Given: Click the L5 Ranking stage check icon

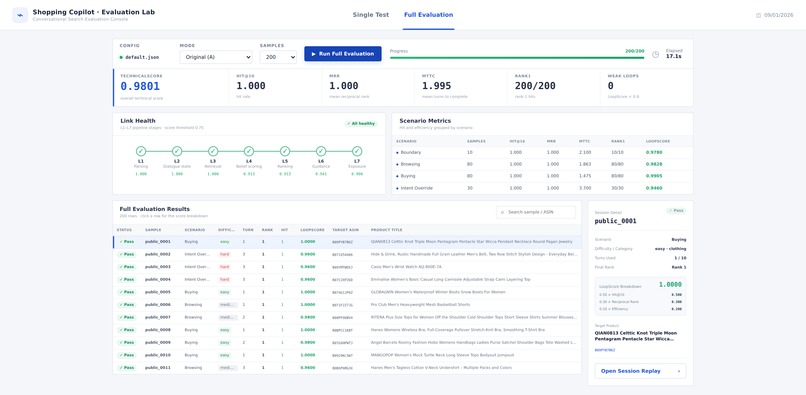Looking at the screenshot, I should pos(285,151).
